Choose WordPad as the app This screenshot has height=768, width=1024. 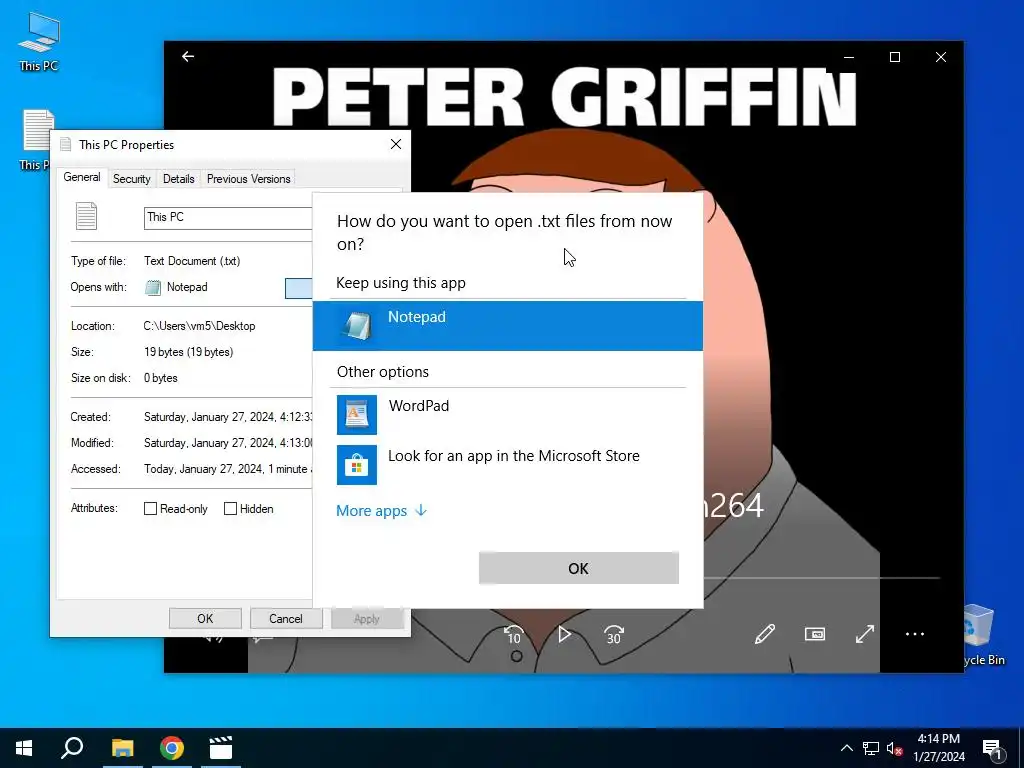point(507,415)
